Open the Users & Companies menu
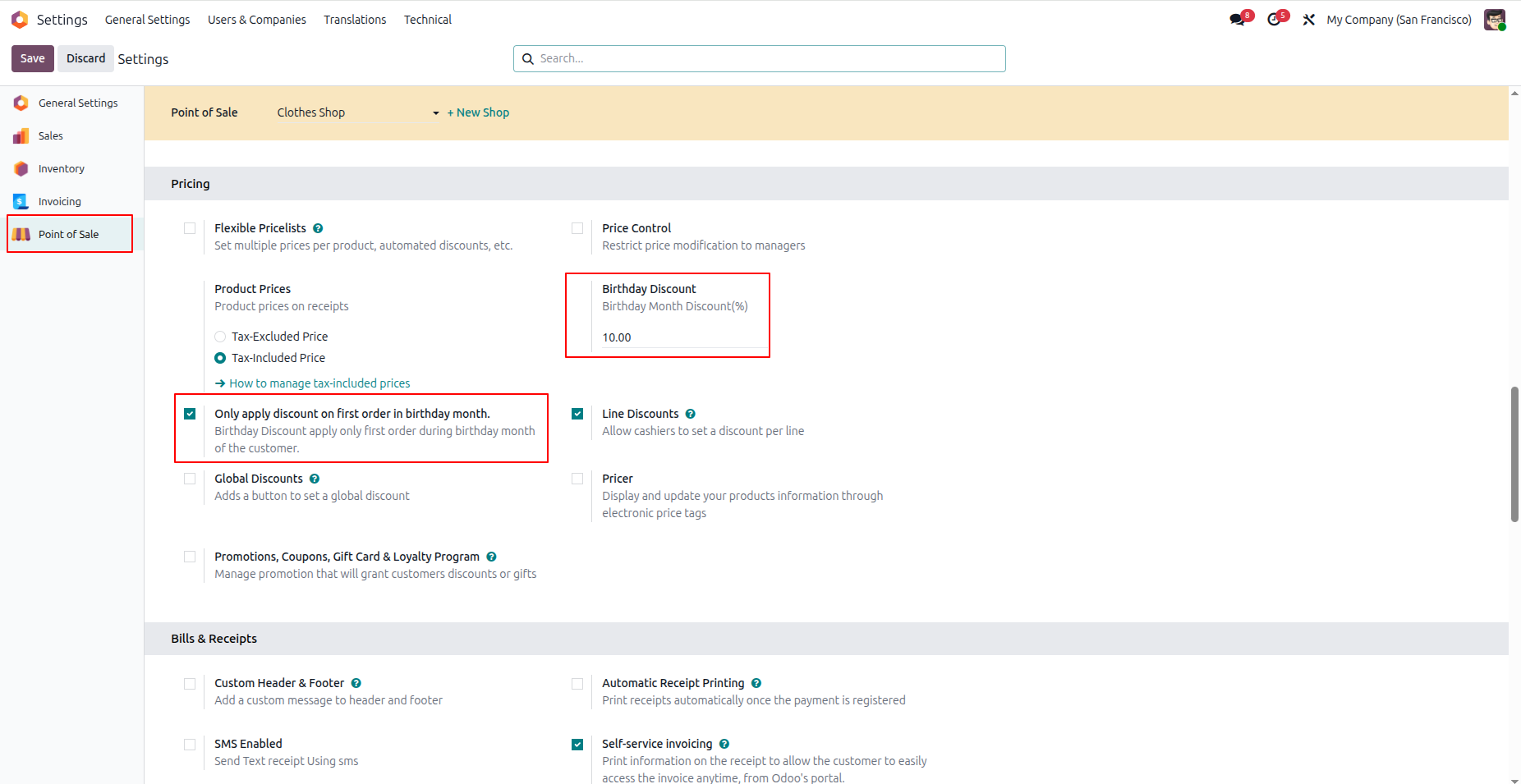The height and width of the screenshot is (784, 1521). tap(257, 19)
